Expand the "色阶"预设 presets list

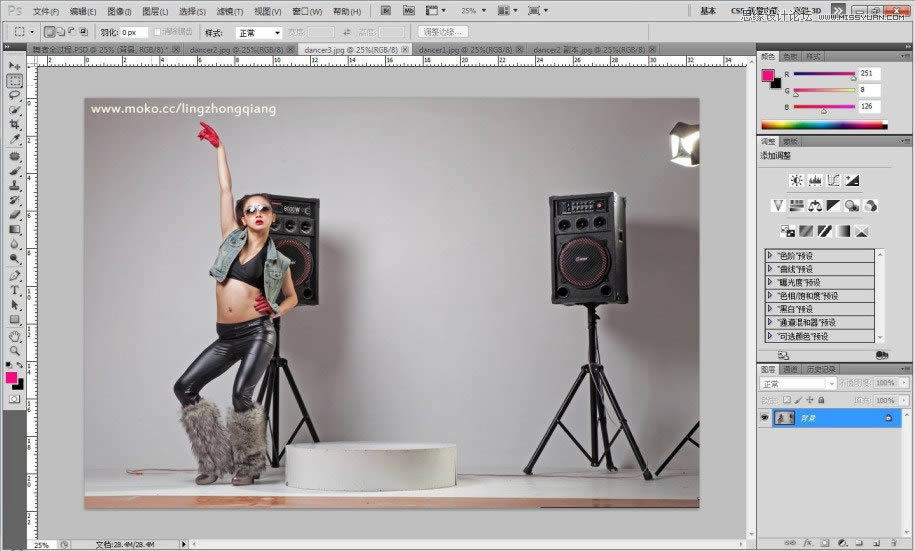point(770,256)
